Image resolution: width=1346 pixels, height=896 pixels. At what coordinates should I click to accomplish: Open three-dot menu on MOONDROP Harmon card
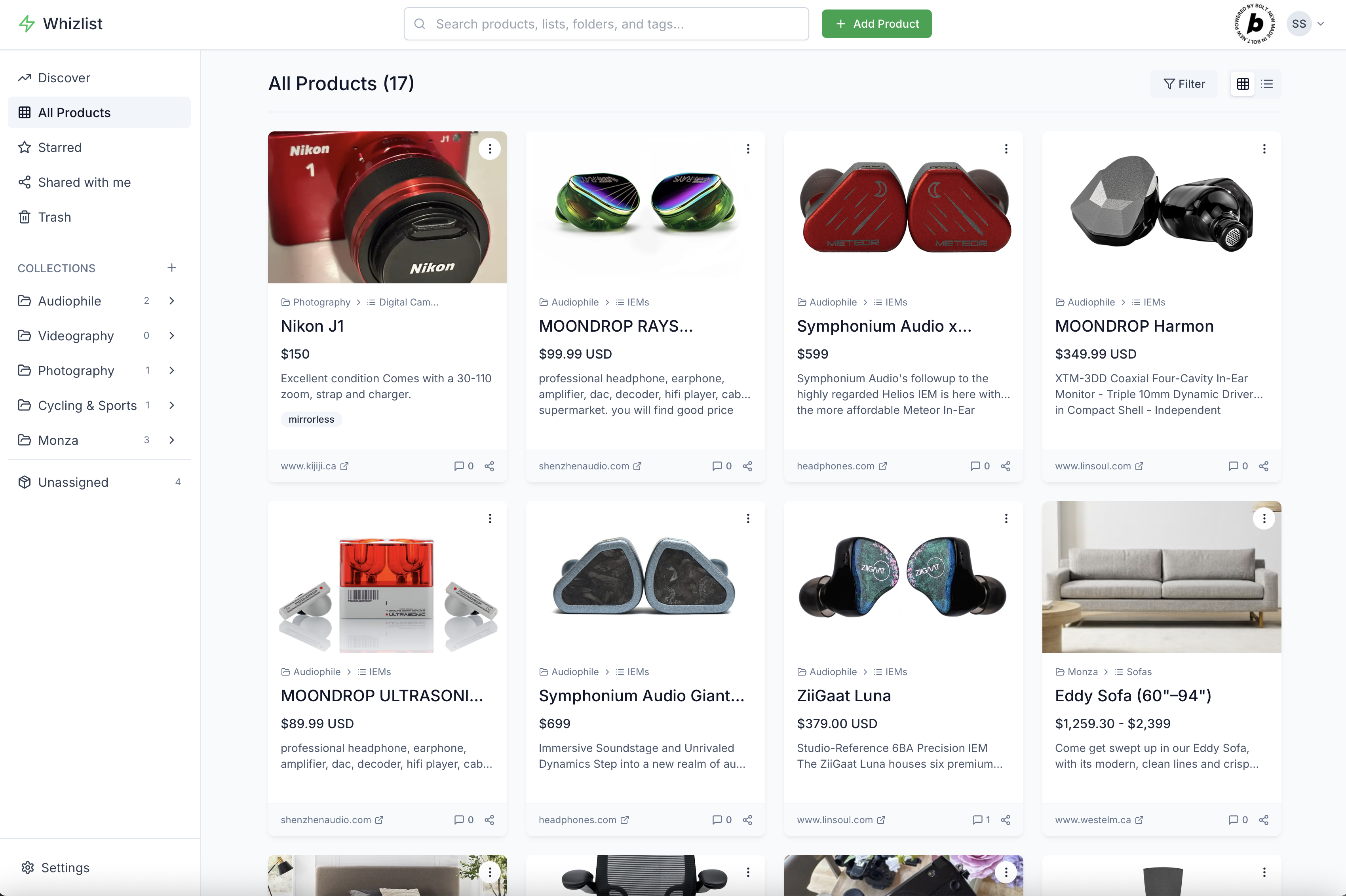point(1264,149)
